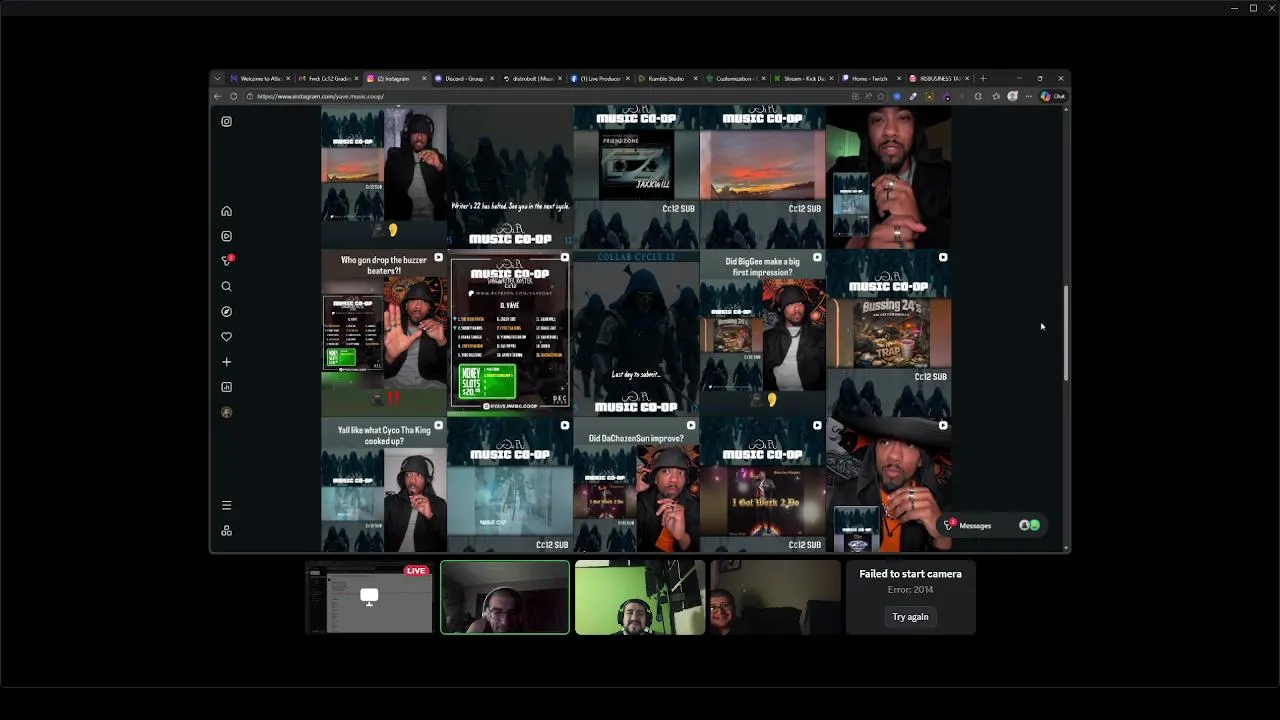Switch to the Live Producer tab

(600, 78)
